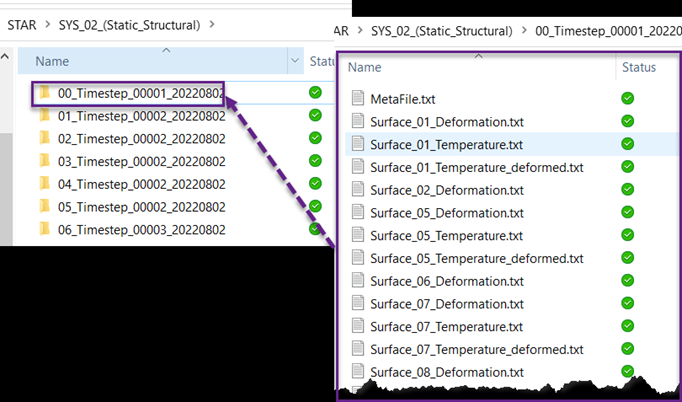Screen dimensions: 682x402
Task: Click green status icon for 01_Timestep_00002 folder
Action: (x=316, y=116)
